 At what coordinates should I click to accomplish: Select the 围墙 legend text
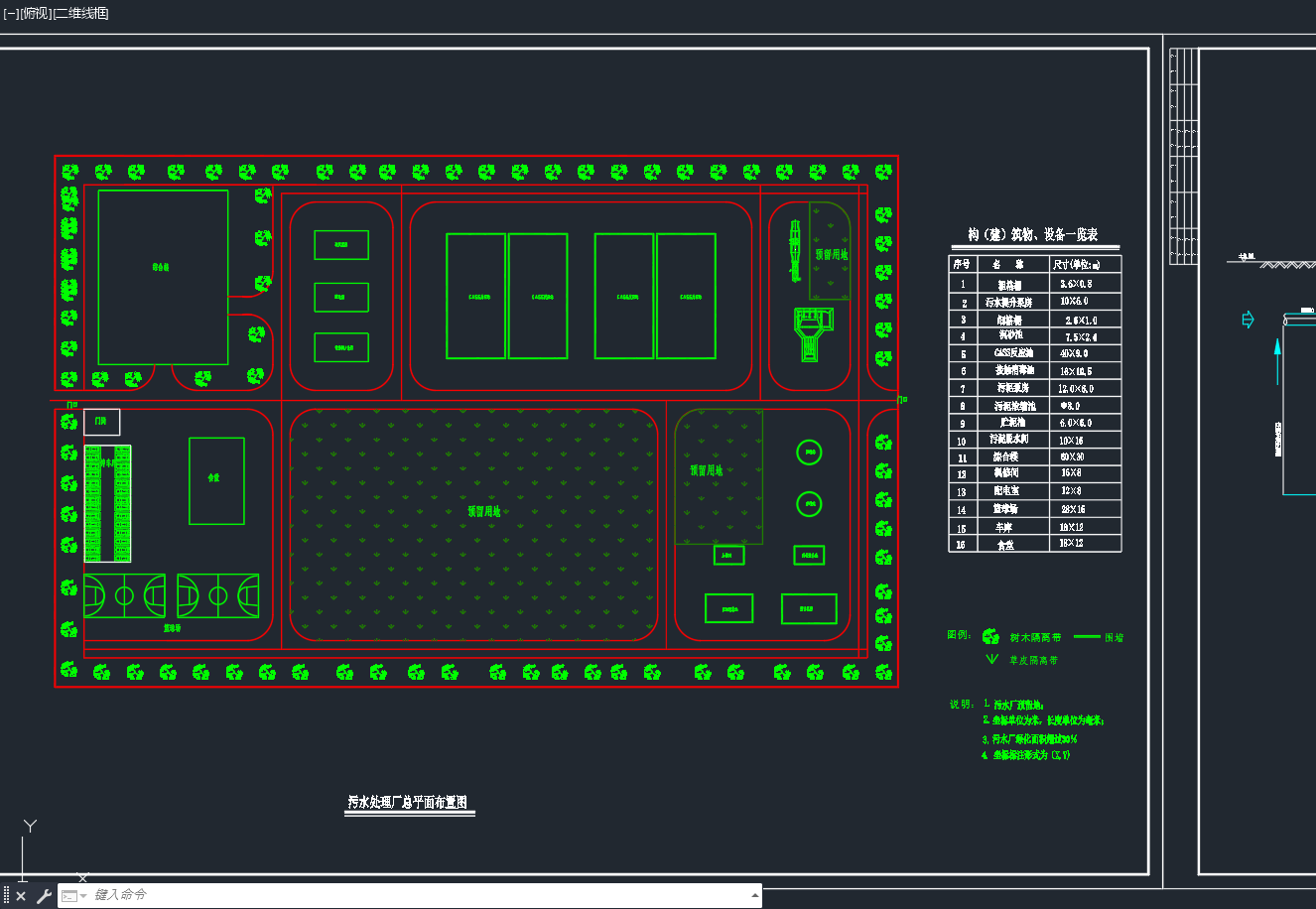[x=1115, y=638]
